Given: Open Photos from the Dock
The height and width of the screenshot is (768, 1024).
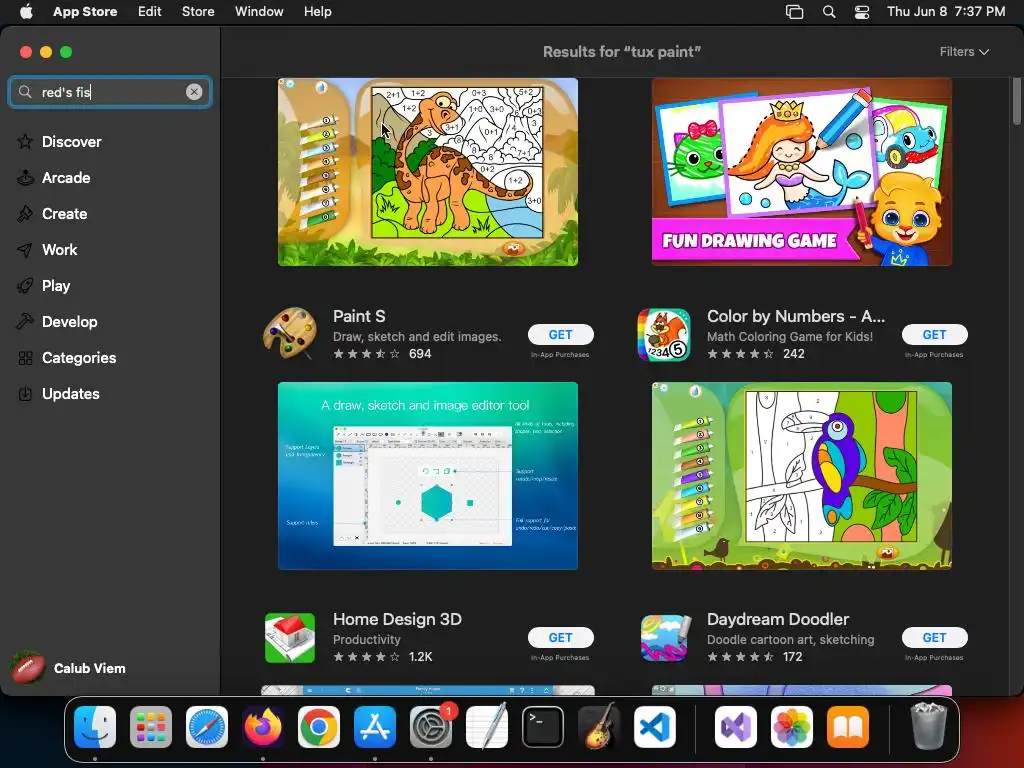Looking at the screenshot, I should 792,727.
